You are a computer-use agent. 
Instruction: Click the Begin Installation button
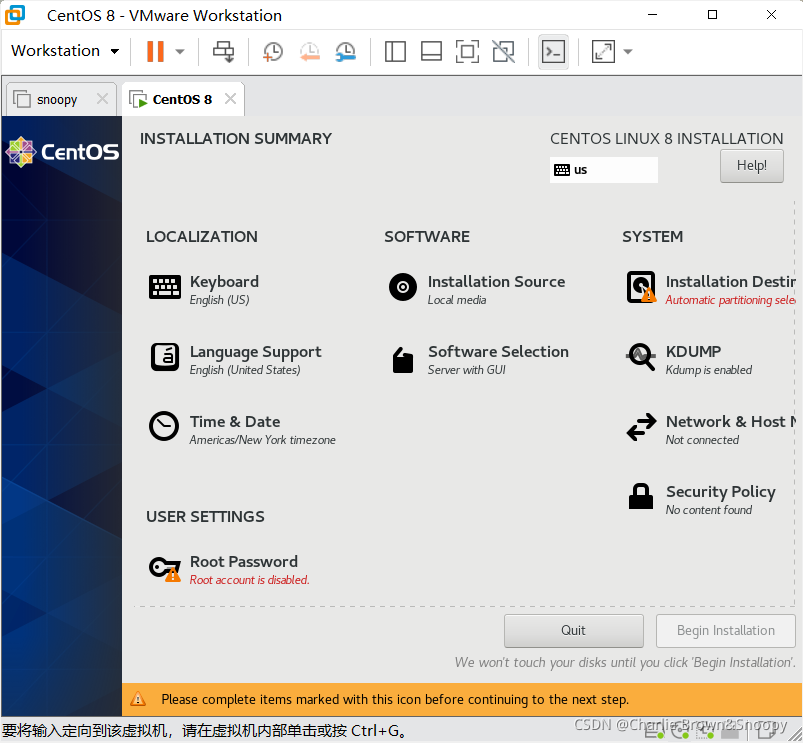coord(726,630)
